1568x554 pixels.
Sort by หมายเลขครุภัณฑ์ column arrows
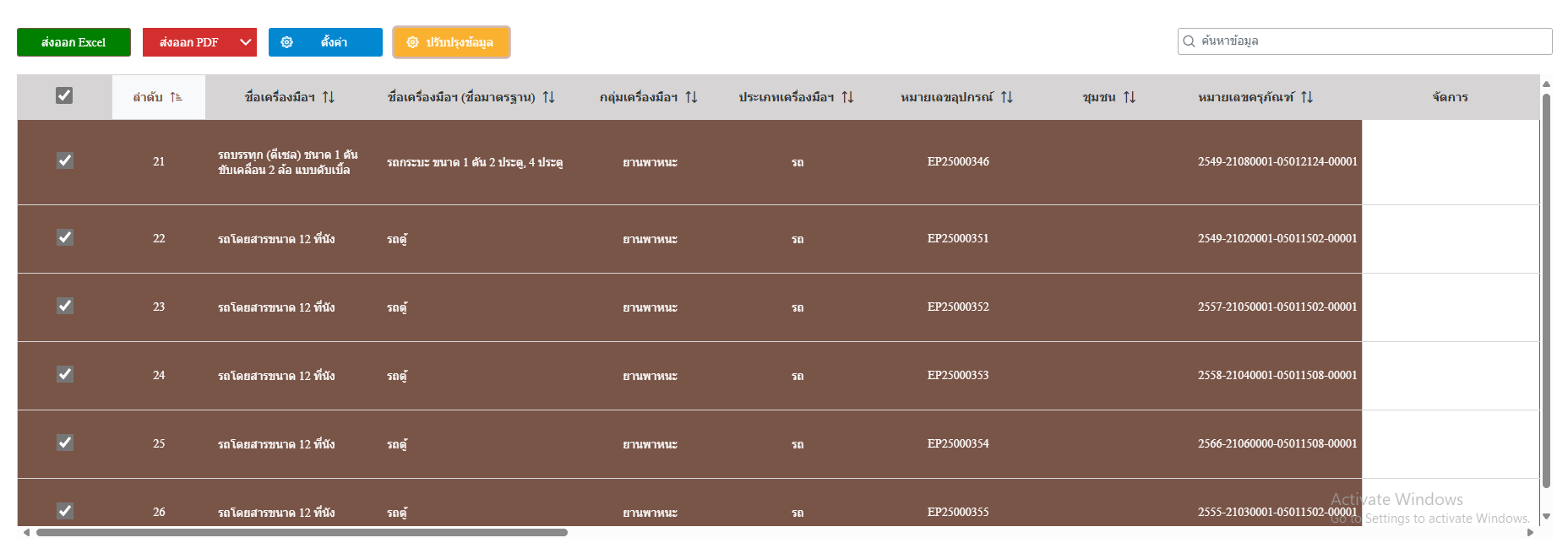coord(1307,97)
